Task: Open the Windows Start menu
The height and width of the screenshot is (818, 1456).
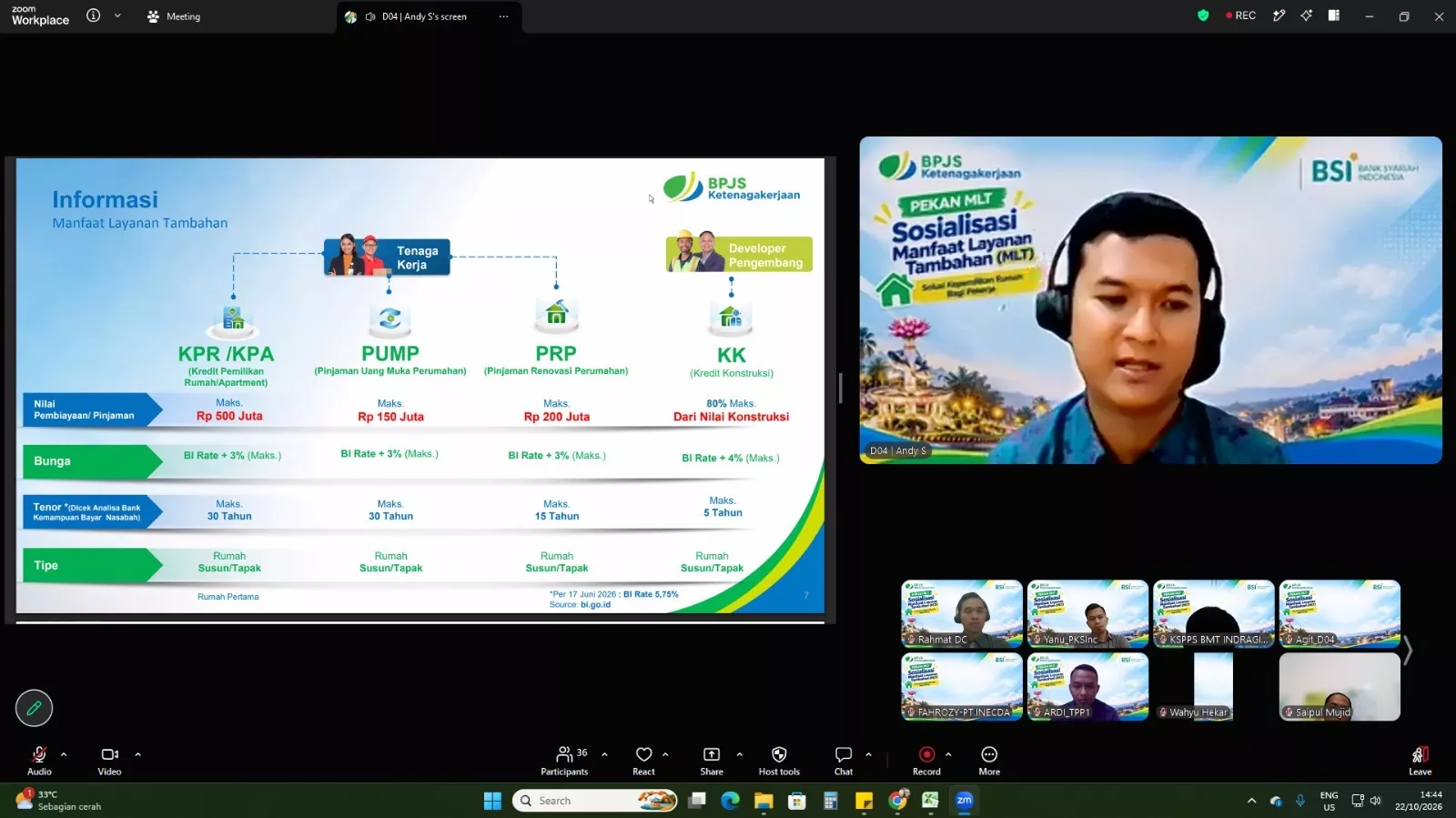Action: click(492, 801)
